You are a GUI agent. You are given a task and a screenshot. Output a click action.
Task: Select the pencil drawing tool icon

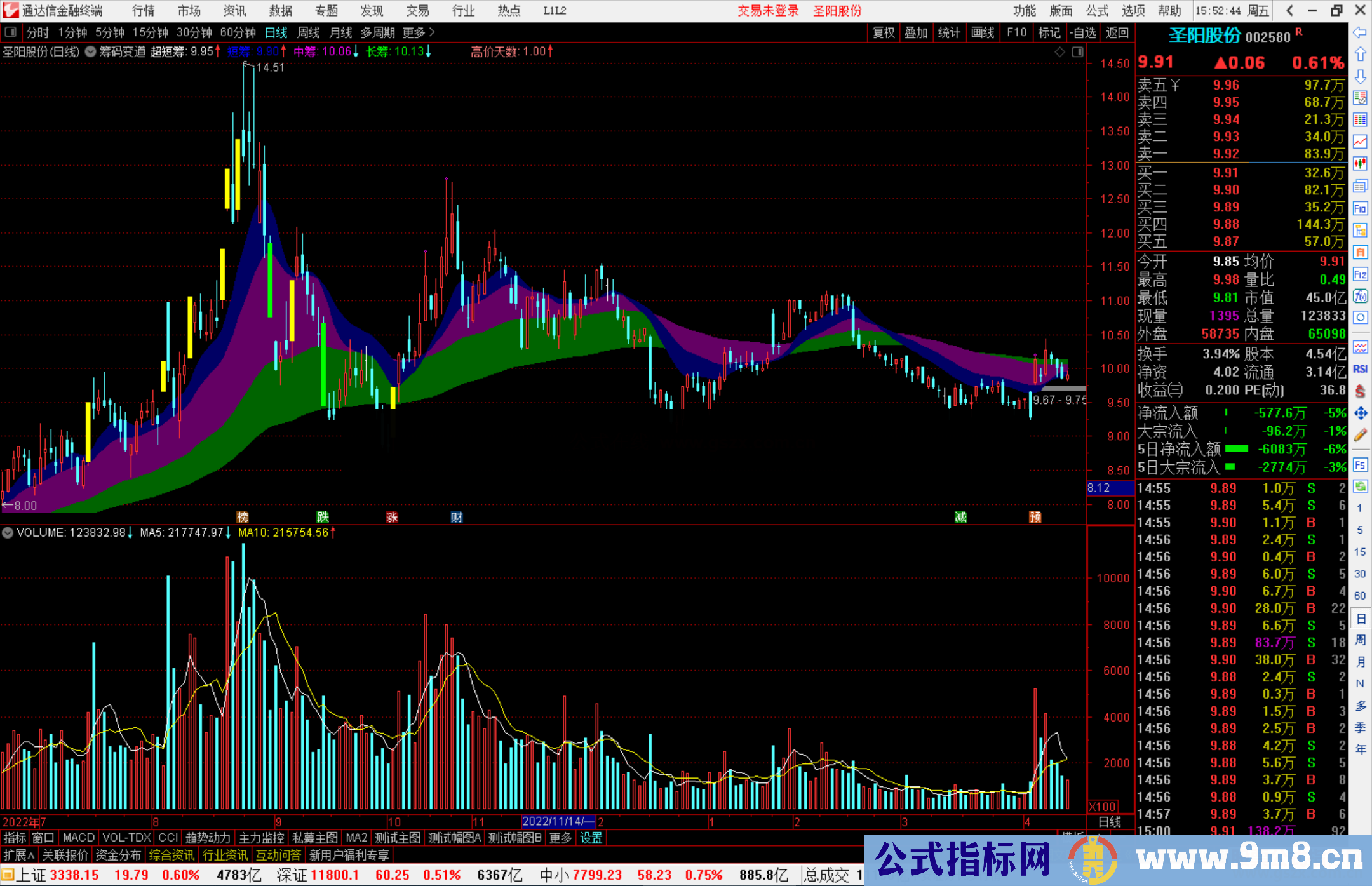tap(1360, 436)
